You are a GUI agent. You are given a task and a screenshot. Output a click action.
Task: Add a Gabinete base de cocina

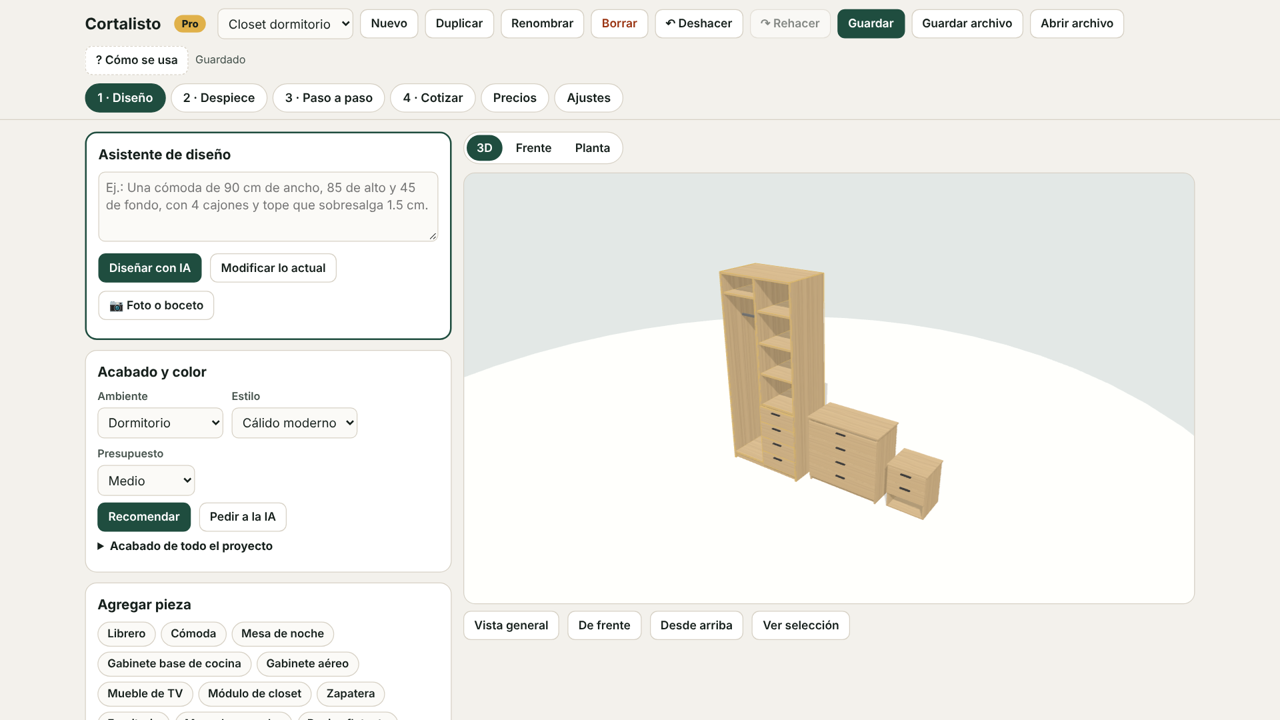[174, 664]
